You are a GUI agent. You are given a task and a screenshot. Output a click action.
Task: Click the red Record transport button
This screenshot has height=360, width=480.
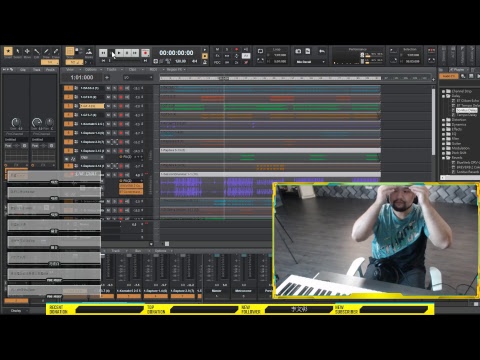click(x=145, y=53)
